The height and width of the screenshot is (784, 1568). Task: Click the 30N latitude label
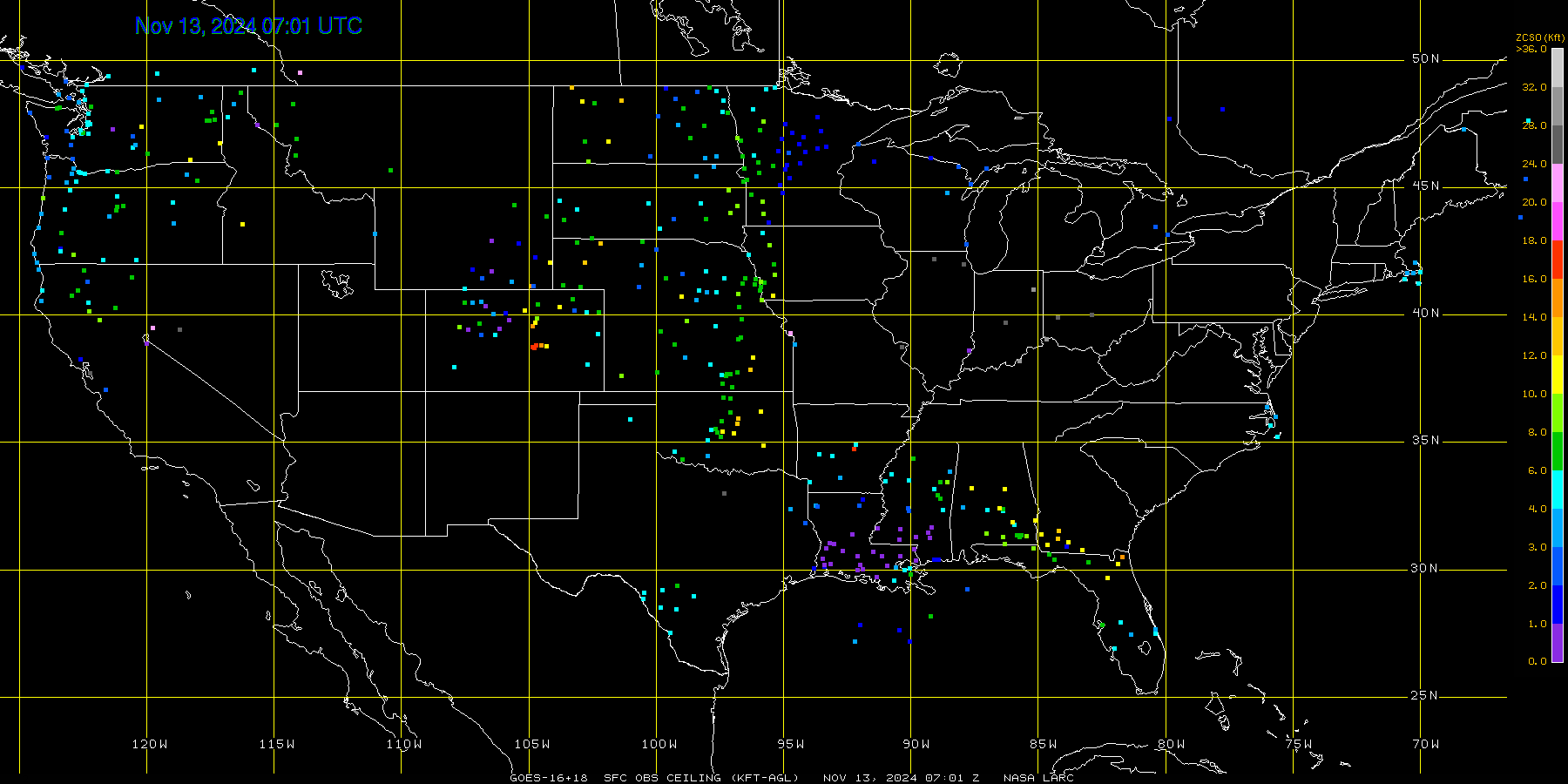1425,568
